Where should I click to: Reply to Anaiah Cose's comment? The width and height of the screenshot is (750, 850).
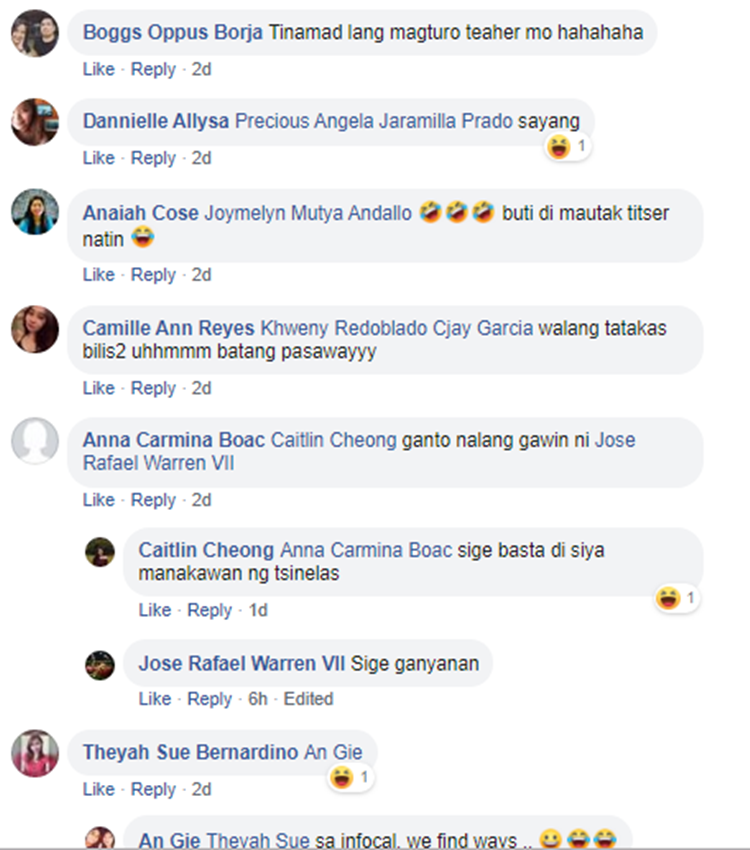click(153, 275)
